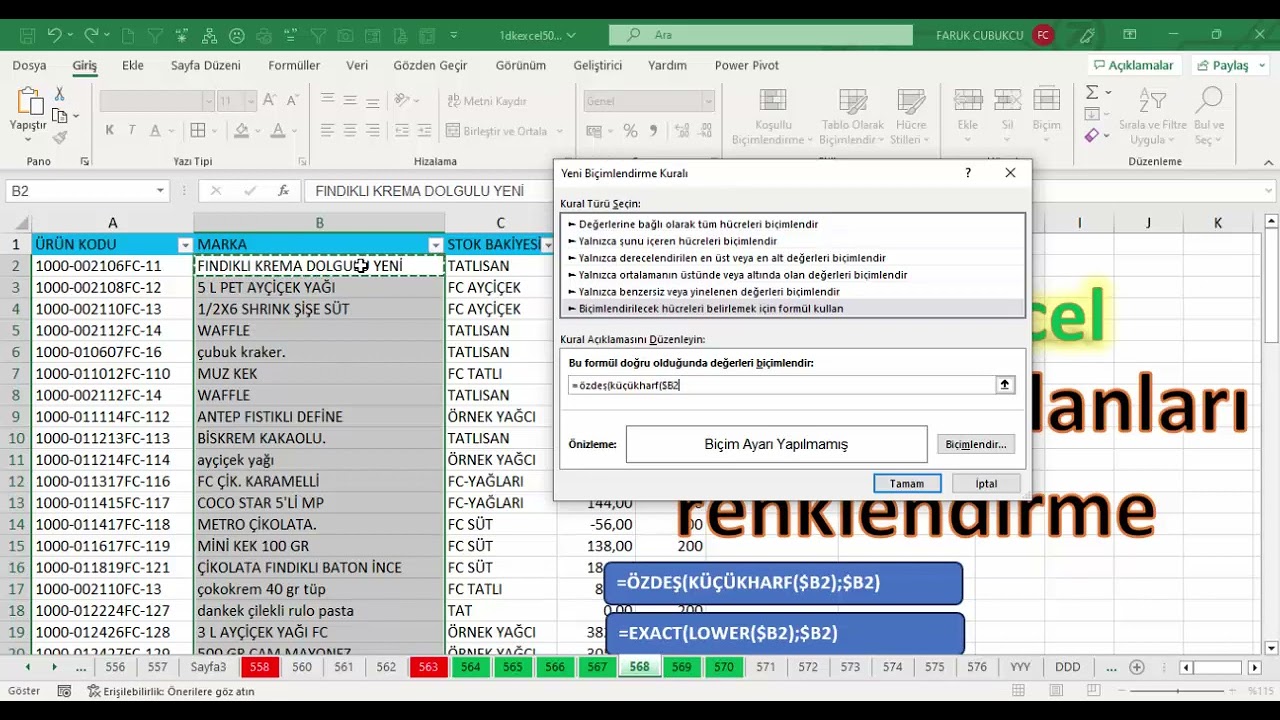Switch to the Formüller ribbon tab
This screenshot has height=720, width=1280.
pyautogui.click(x=294, y=65)
